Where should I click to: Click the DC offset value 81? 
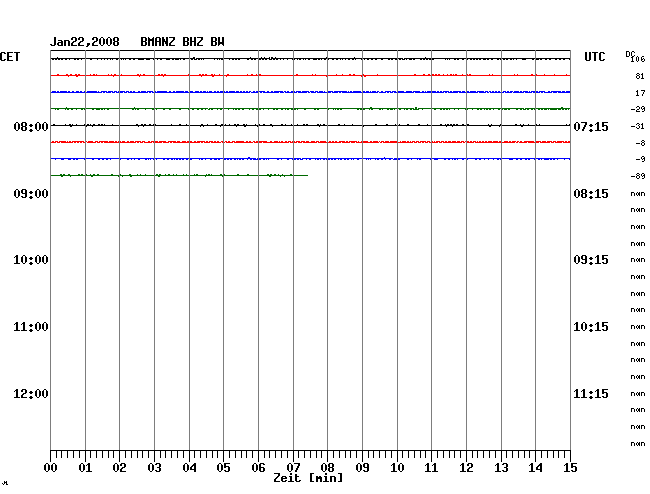pyautogui.click(x=640, y=76)
